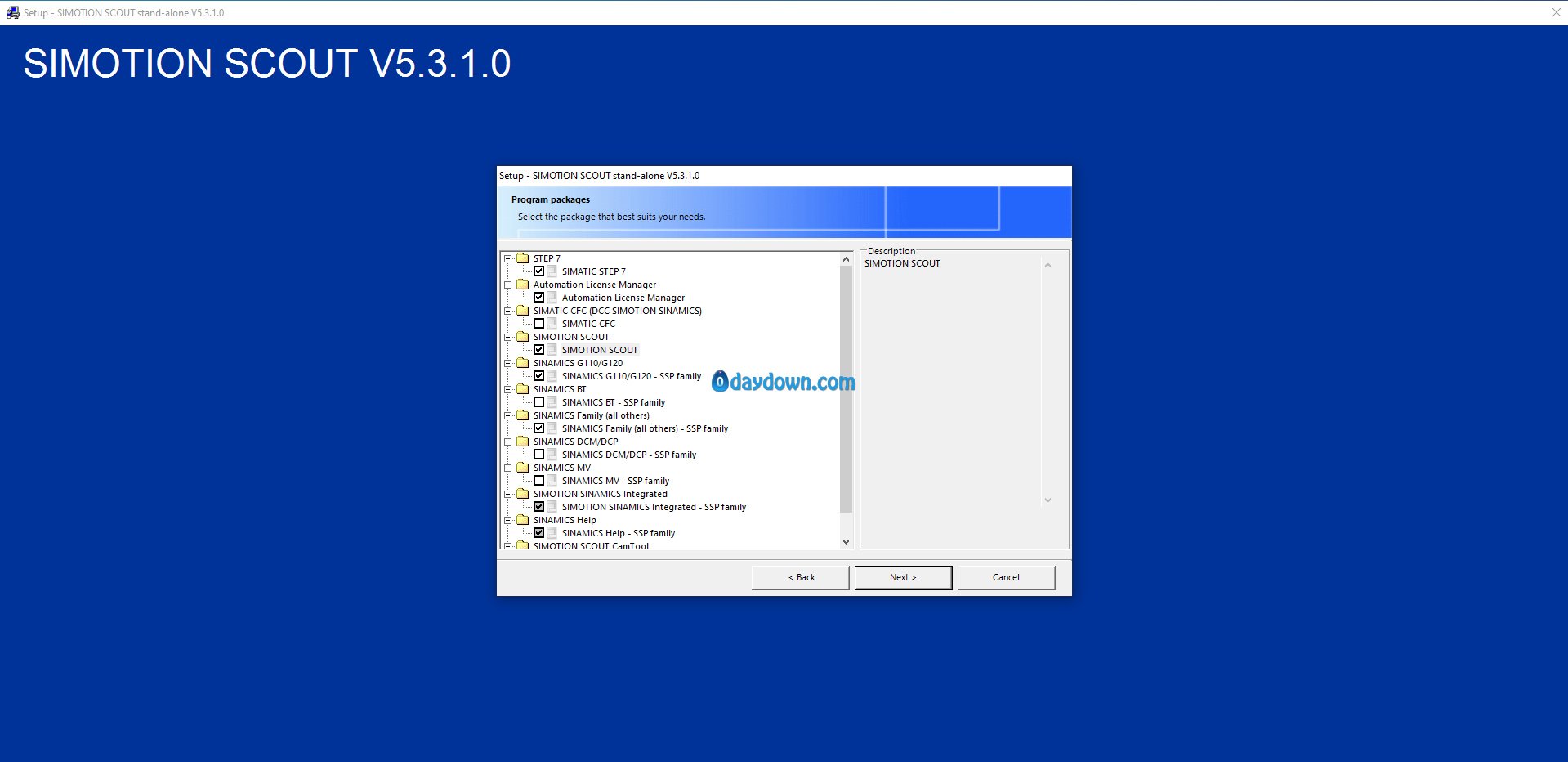This screenshot has height=762, width=1568.
Task: Select the SIMATIC CFC child label
Action: coord(588,324)
